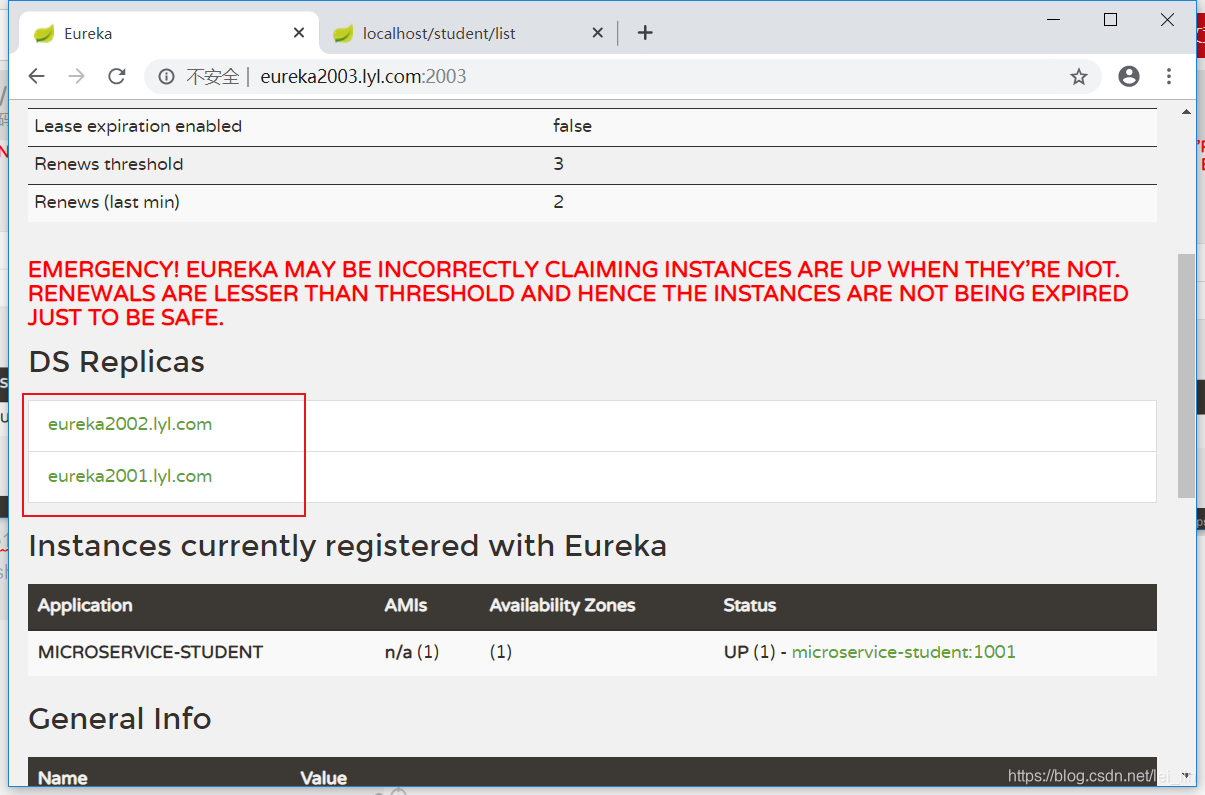The image size is (1205, 795).
Task: Click the vertical scrollbar thumb
Action: pyautogui.click(x=1186, y=375)
